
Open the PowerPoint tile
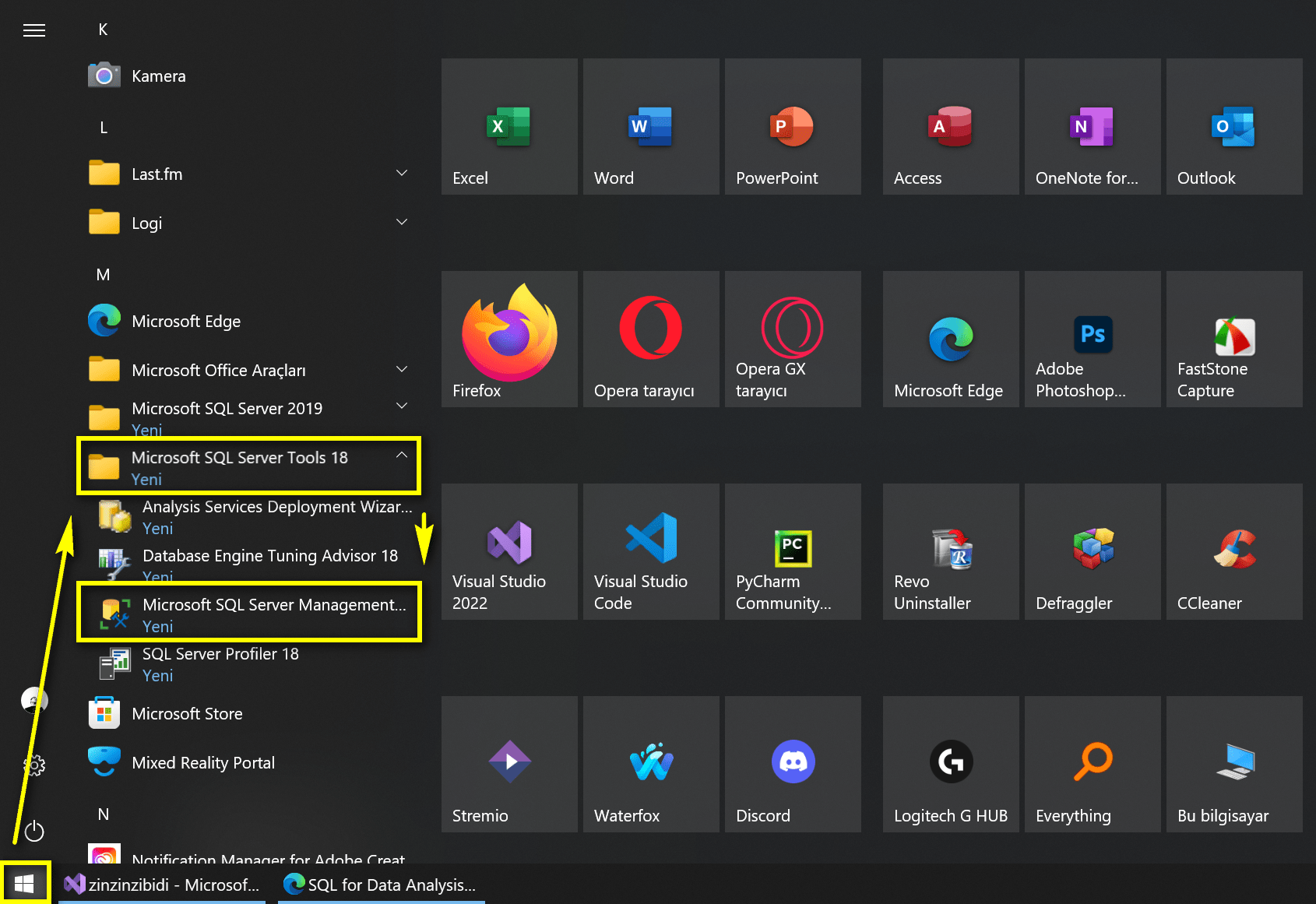(x=793, y=126)
